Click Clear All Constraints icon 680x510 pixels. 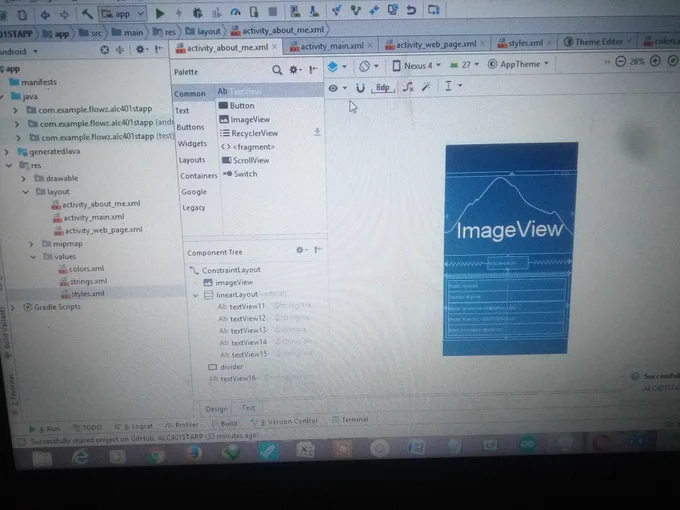pyautogui.click(x=408, y=87)
